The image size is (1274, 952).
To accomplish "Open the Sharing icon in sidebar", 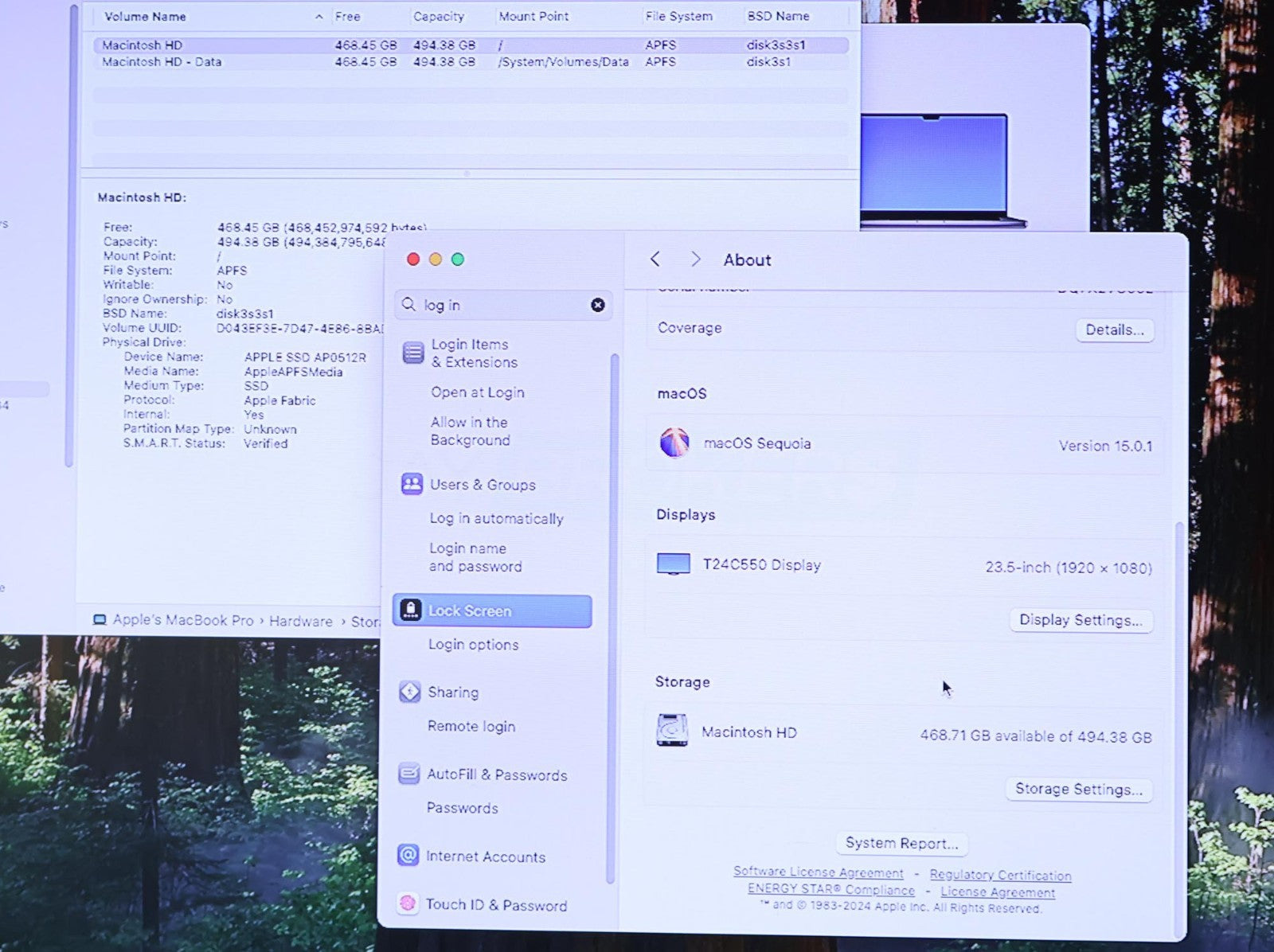I will pos(409,692).
